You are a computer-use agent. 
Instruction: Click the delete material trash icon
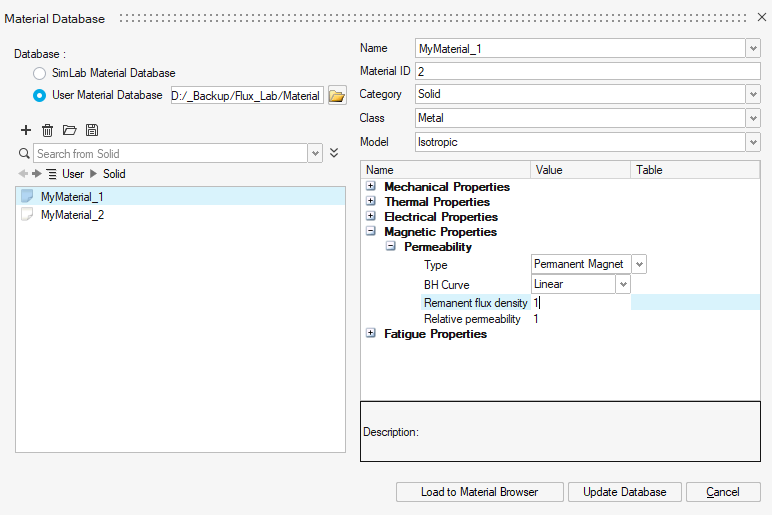tap(47, 131)
